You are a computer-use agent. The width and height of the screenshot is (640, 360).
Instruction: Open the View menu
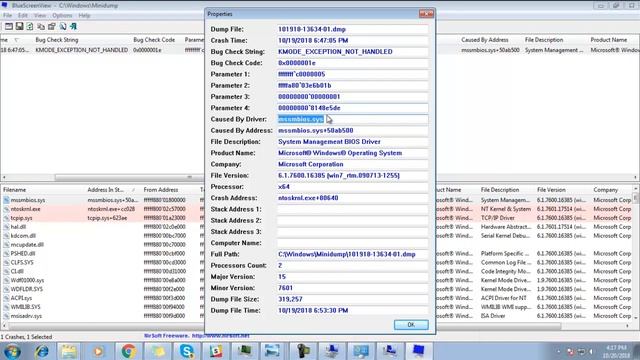pos(40,16)
